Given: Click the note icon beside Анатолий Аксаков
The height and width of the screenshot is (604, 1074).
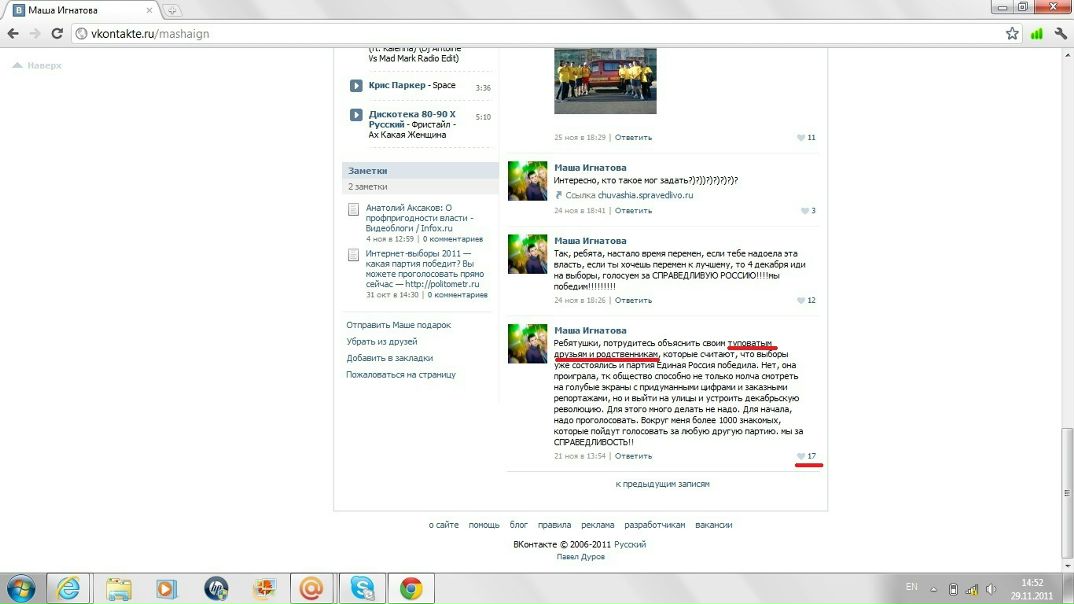Looking at the screenshot, I should pyautogui.click(x=353, y=210).
